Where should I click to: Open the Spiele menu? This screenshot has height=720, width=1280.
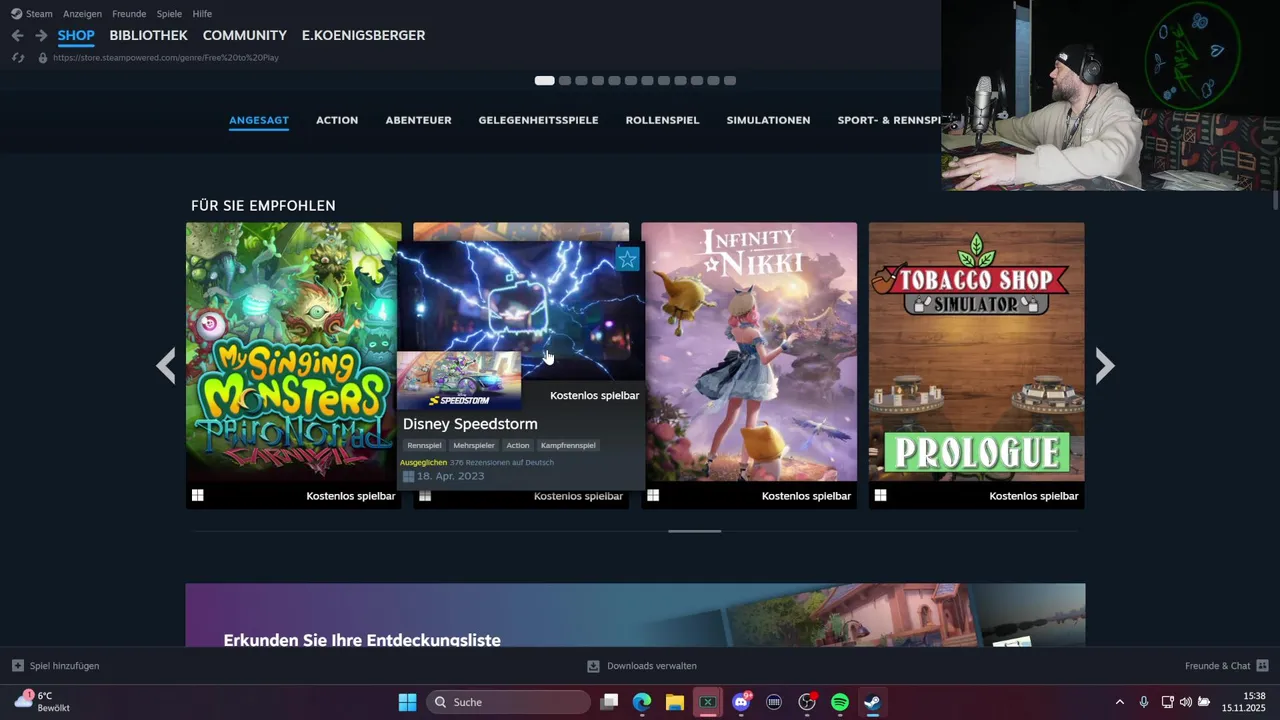click(169, 14)
